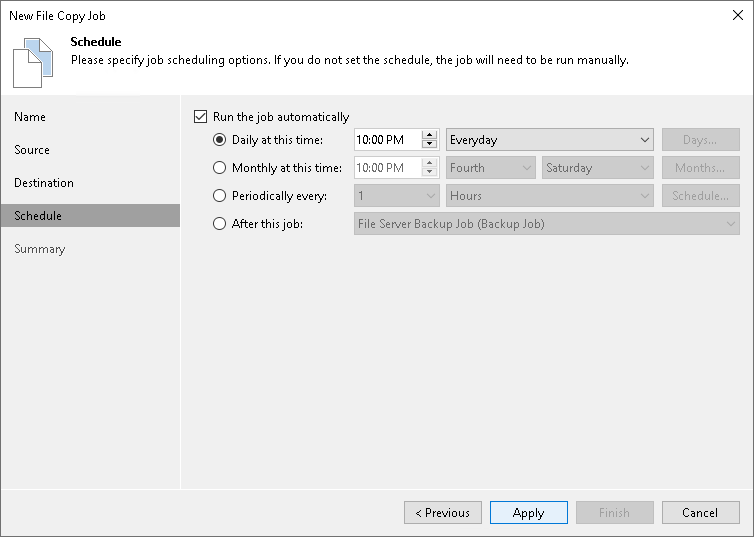Click the file copy documents icon

pos(33,63)
